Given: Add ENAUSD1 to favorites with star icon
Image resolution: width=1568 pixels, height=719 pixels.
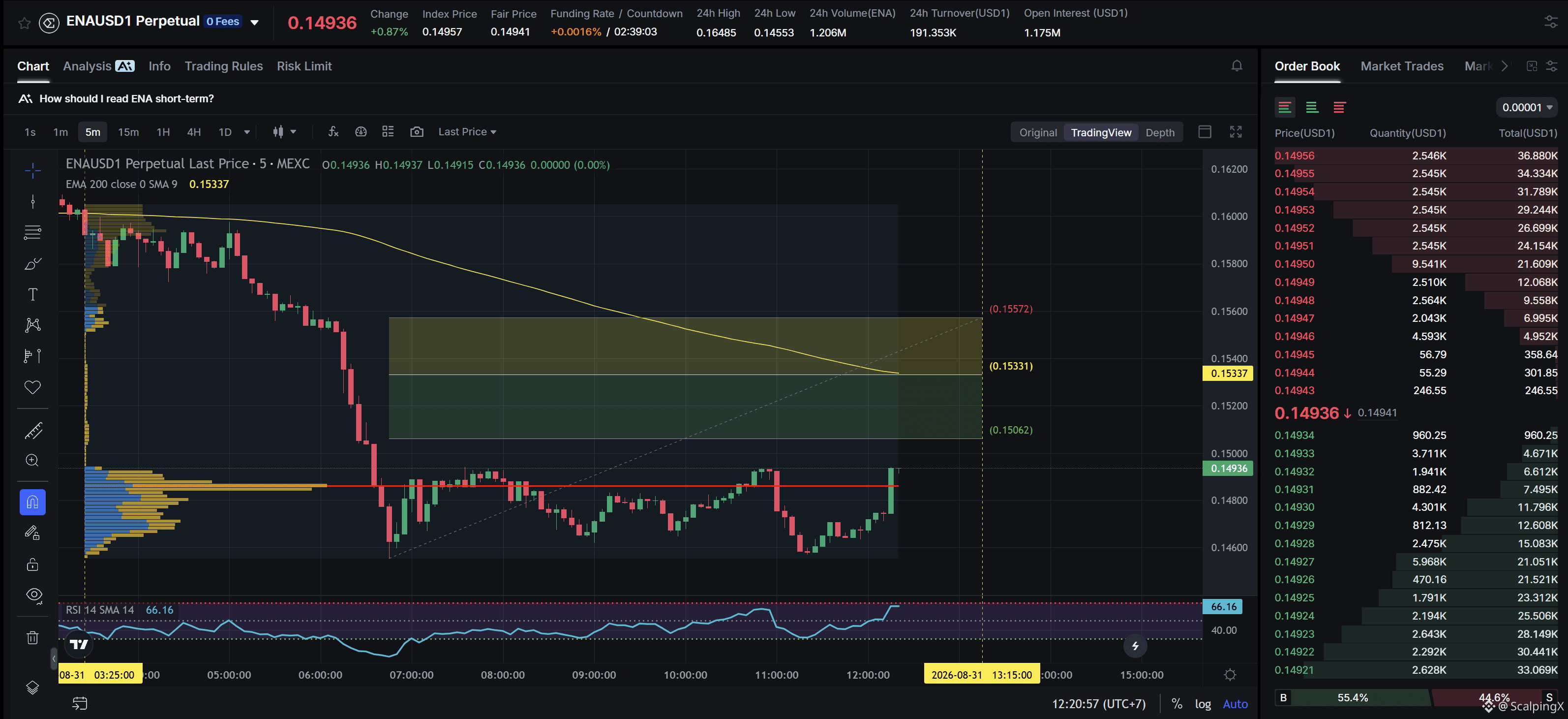Looking at the screenshot, I should coord(25,23).
